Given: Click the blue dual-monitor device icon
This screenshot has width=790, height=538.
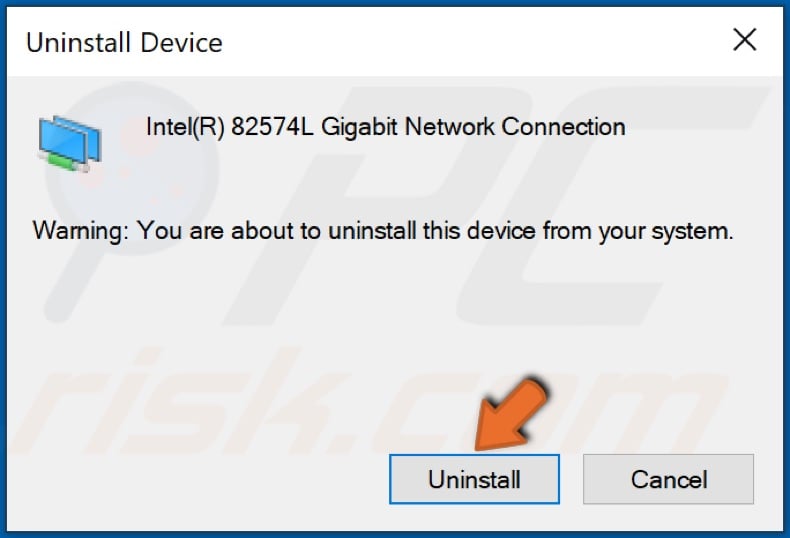Looking at the screenshot, I should pos(70,144).
